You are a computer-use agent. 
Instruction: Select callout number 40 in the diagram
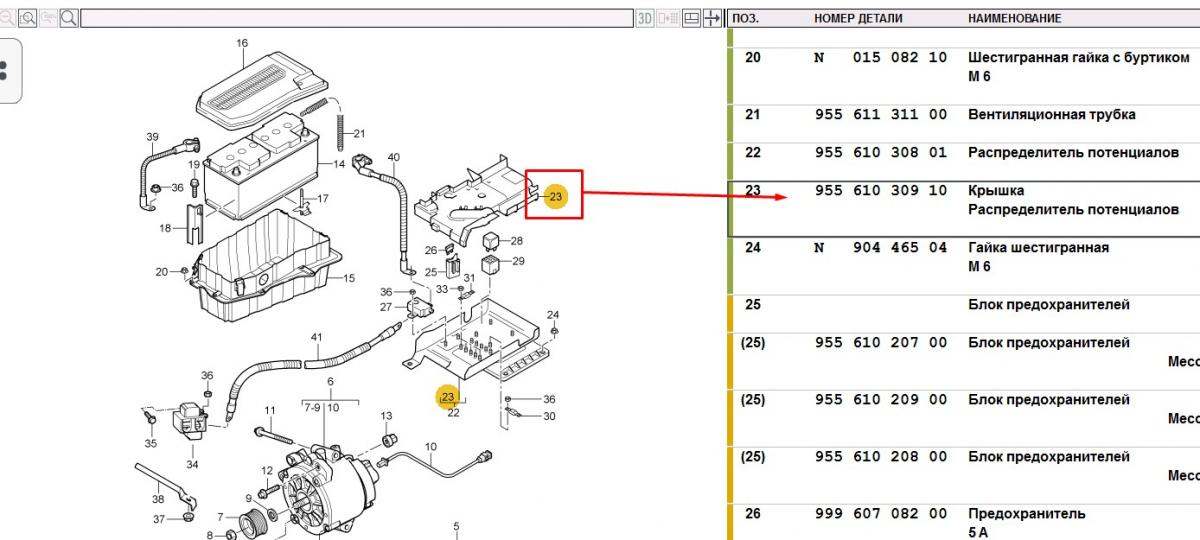tap(393, 158)
